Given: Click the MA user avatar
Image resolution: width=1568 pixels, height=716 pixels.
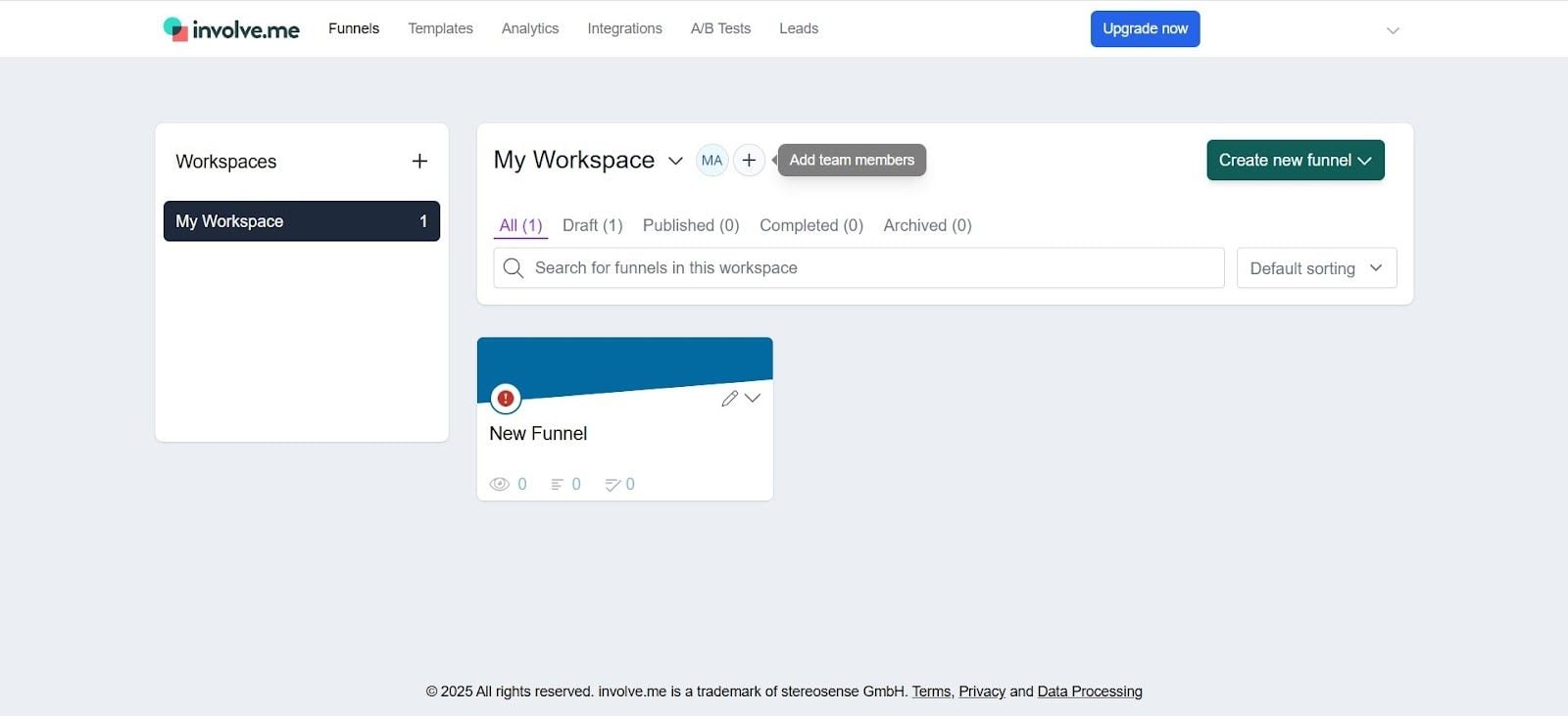Looking at the screenshot, I should tap(712, 160).
